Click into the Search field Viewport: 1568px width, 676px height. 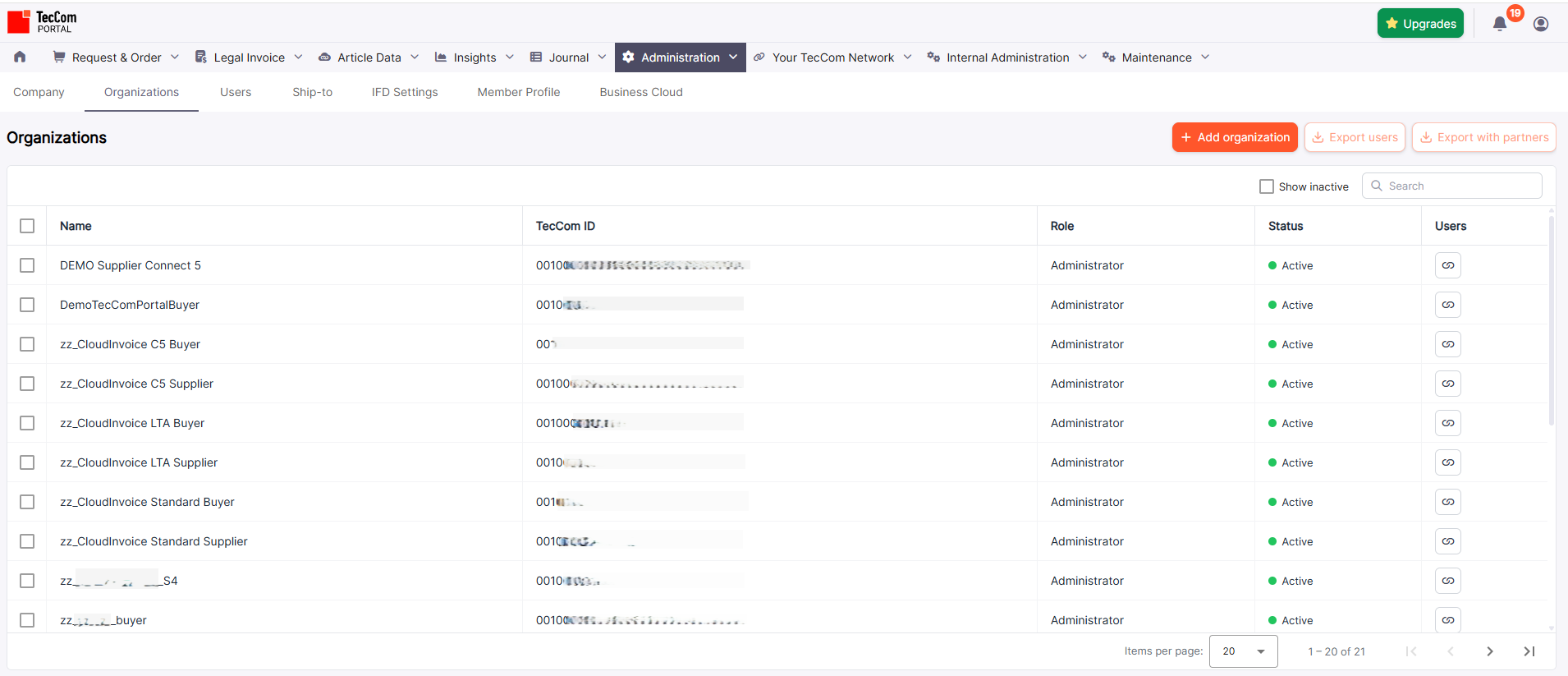(x=1452, y=186)
